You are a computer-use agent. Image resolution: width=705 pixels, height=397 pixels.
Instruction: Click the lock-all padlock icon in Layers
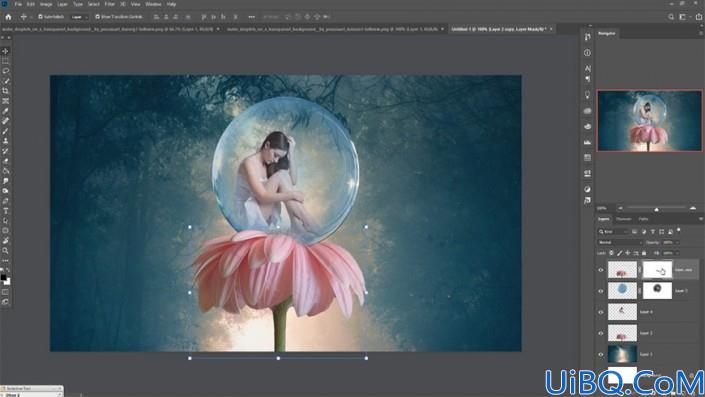(x=644, y=253)
